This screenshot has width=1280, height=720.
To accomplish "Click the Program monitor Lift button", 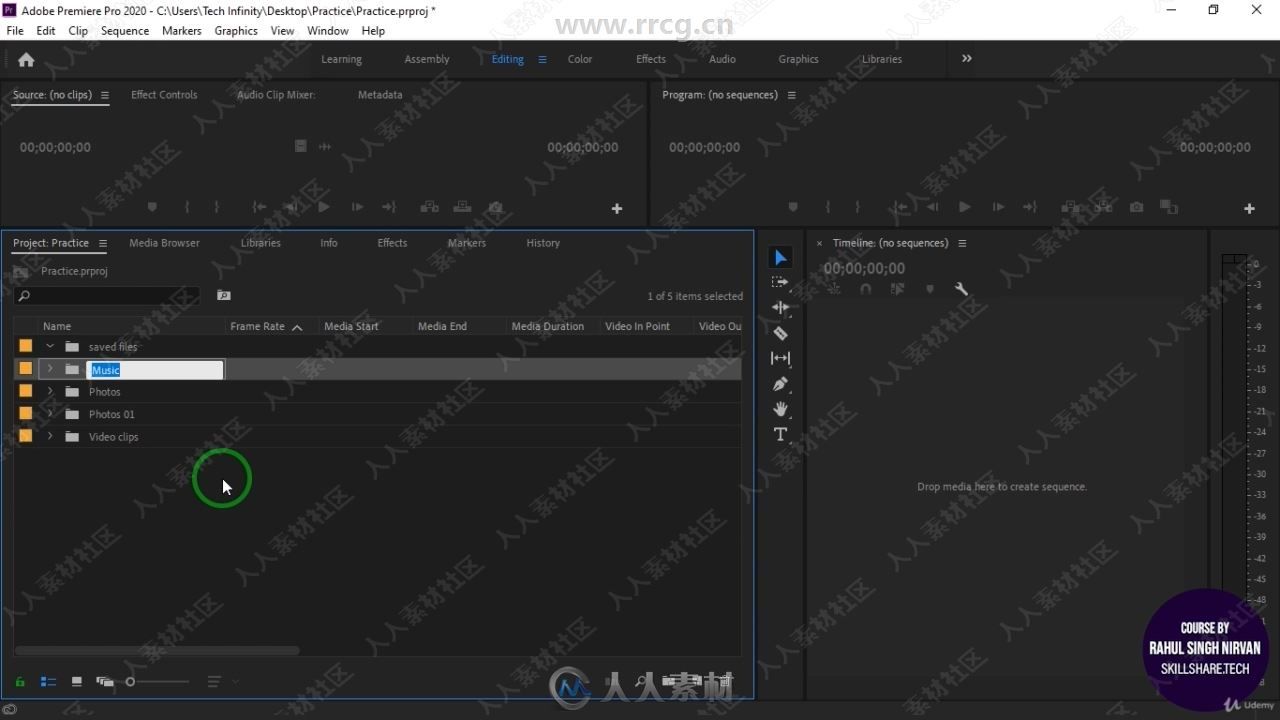I will (1071, 207).
